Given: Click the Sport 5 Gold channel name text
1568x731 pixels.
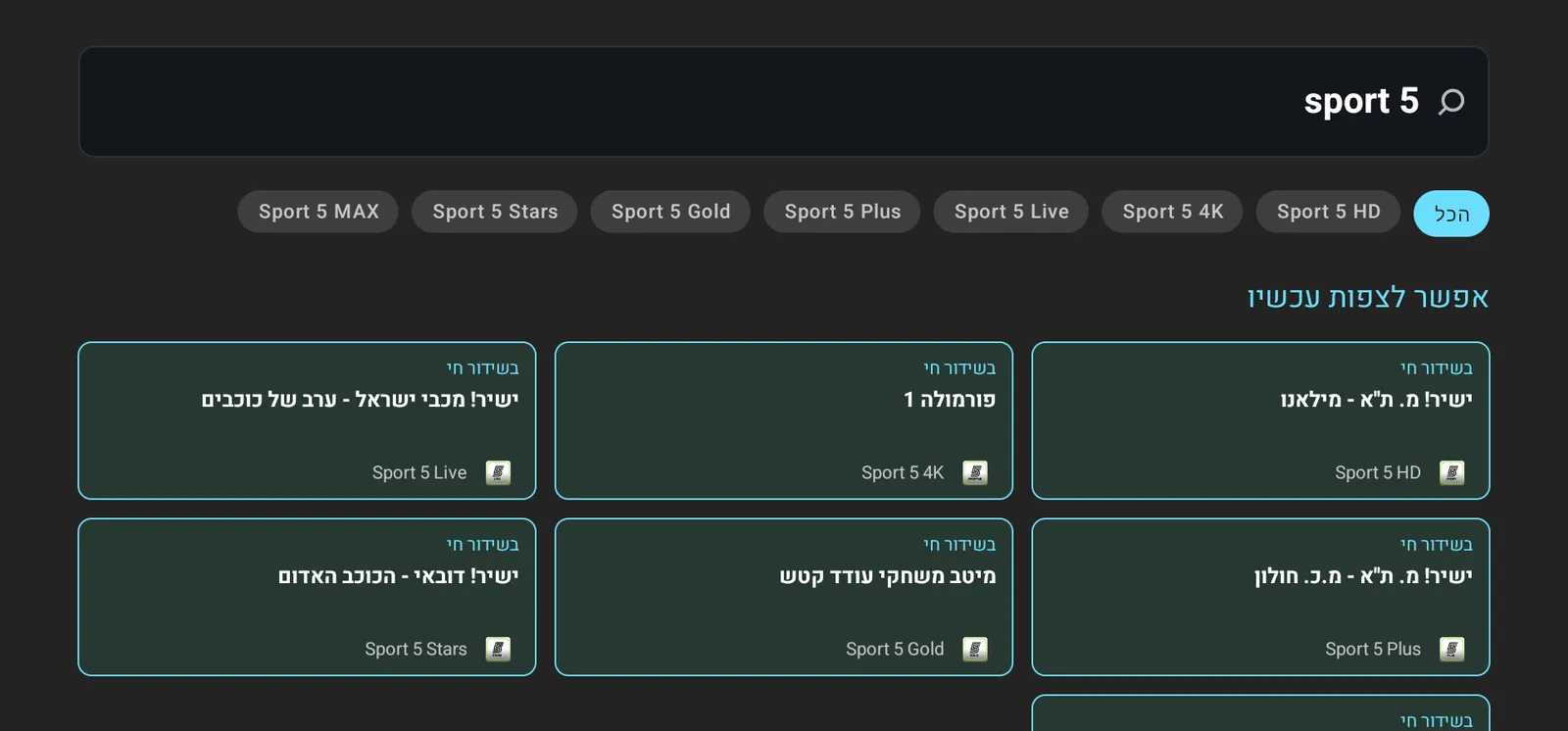Looking at the screenshot, I should tap(895, 650).
